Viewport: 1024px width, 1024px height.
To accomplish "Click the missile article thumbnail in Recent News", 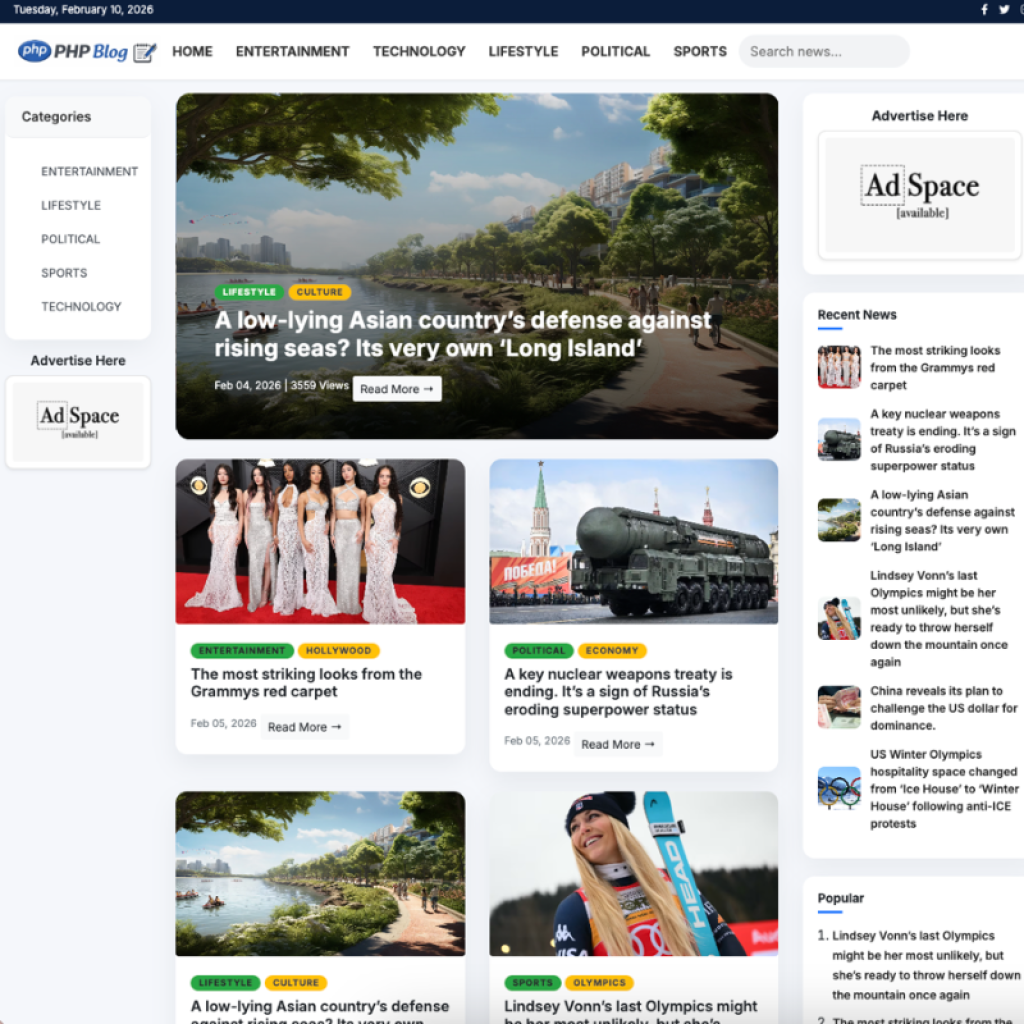I will (839, 439).
